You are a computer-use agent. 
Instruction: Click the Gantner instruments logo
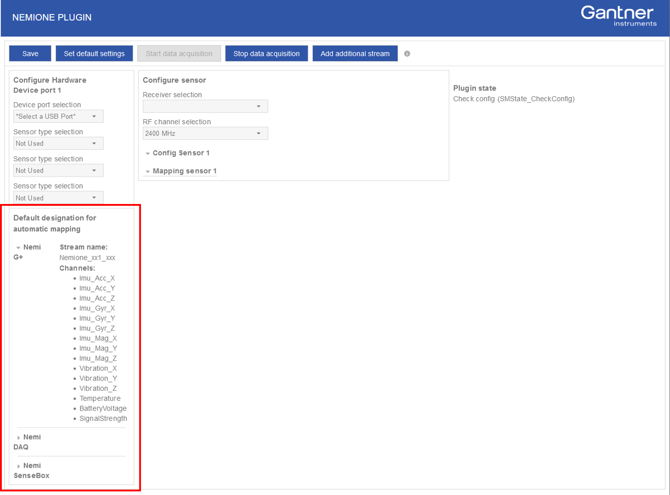(618, 16)
